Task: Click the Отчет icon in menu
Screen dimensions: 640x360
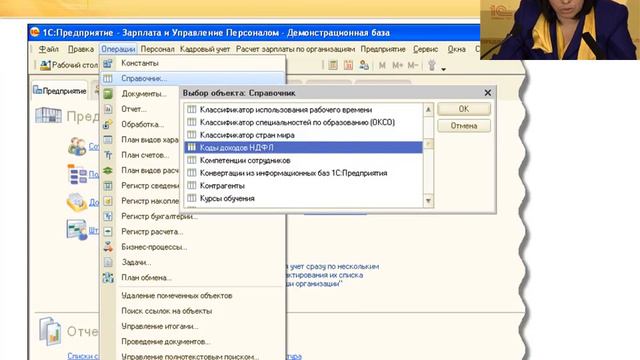Action: 108,109
